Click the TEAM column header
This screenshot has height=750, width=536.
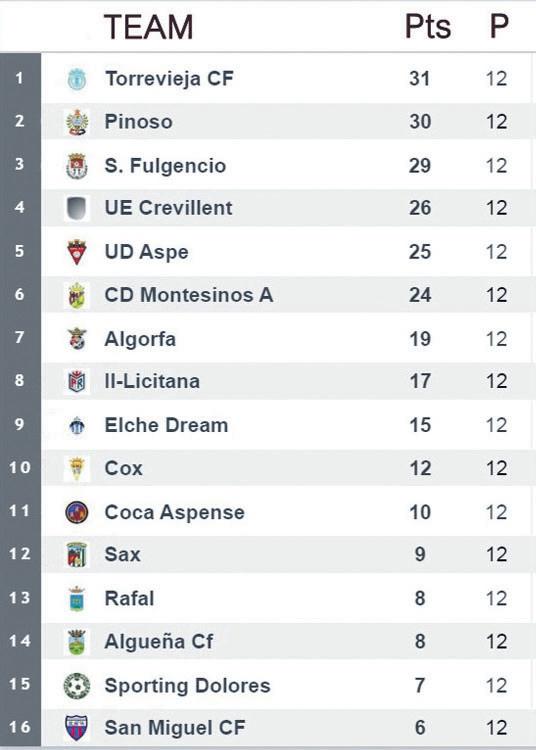[x=149, y=27]
